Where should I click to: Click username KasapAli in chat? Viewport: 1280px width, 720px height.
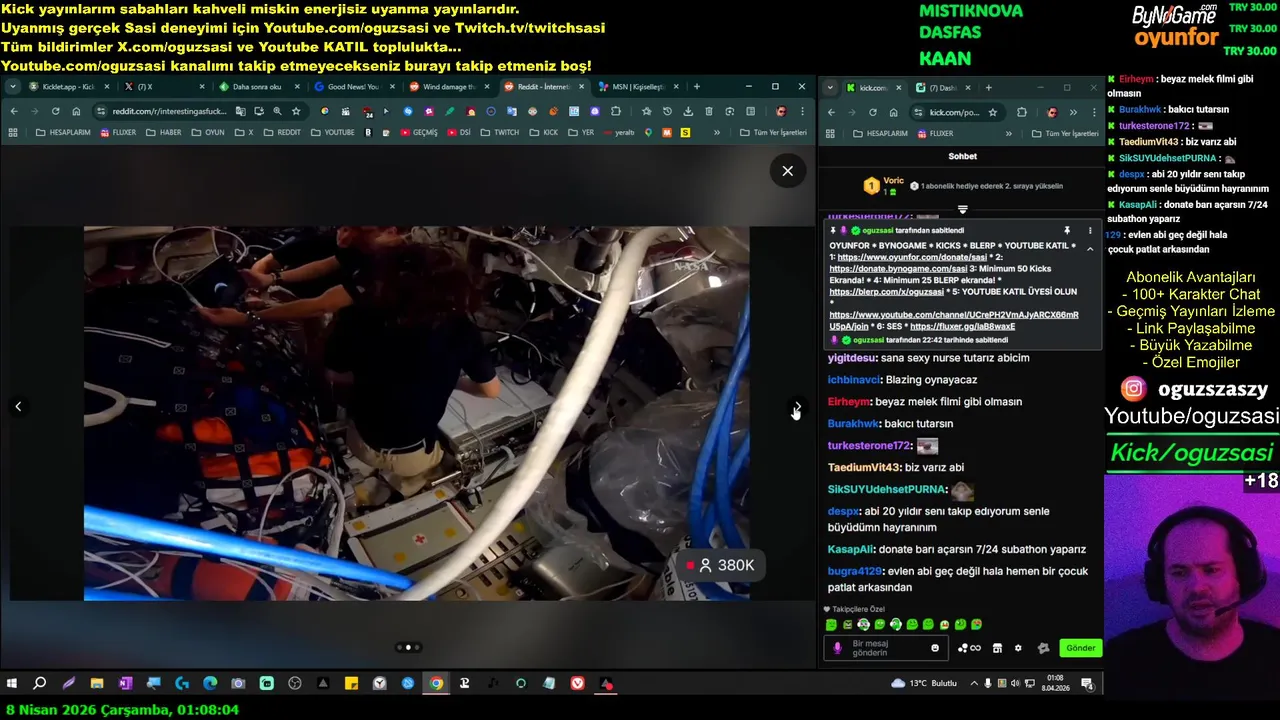coord(850,549)
